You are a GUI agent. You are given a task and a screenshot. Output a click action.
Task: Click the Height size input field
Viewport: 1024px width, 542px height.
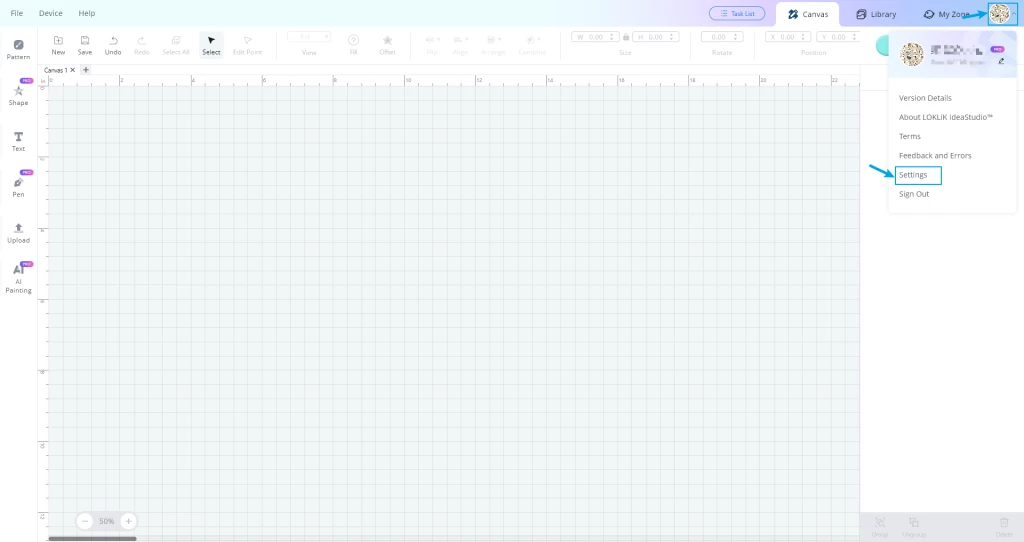point(656,37)
